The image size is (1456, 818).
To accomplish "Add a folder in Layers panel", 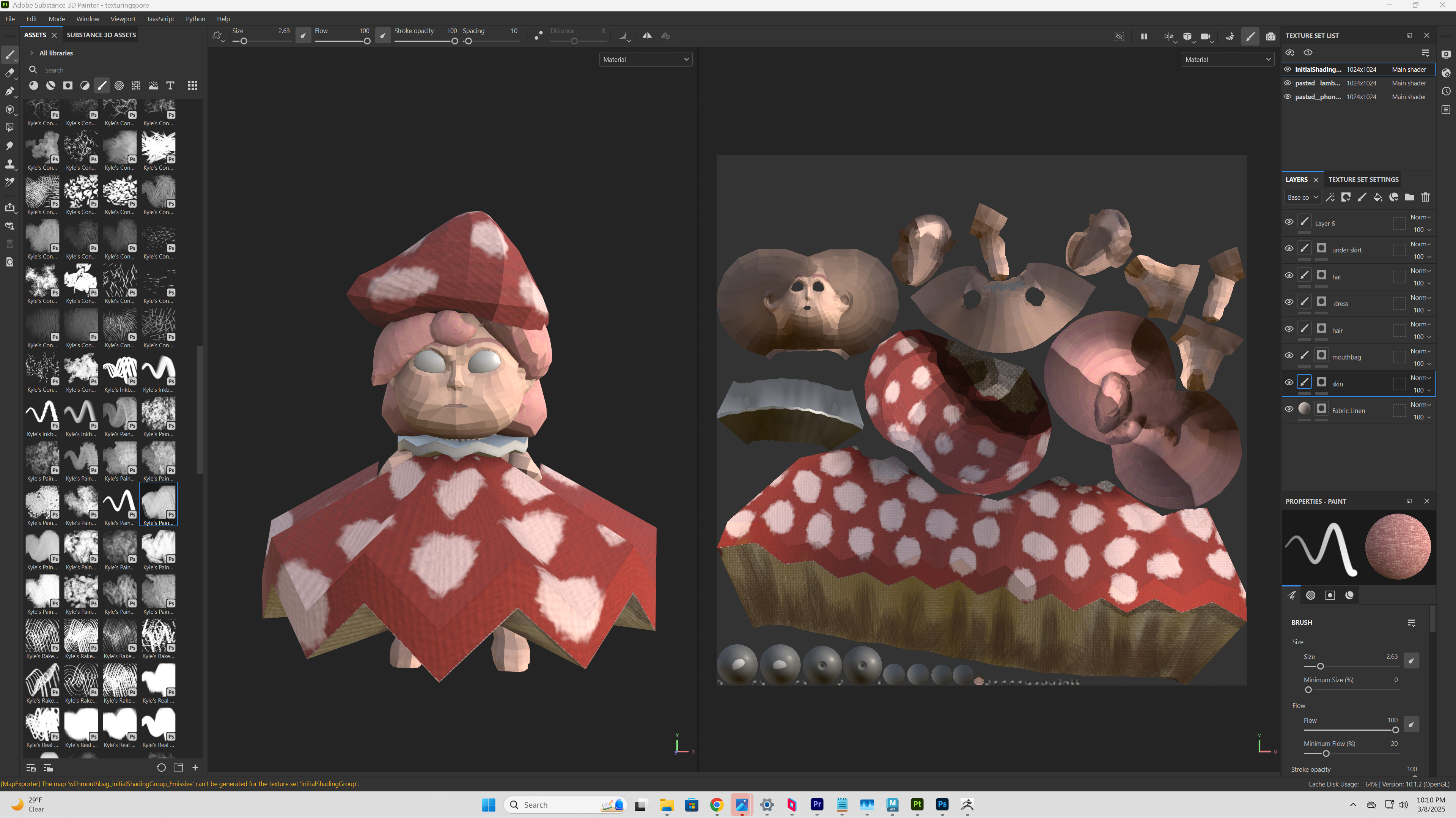I will pyautogui.click(x=1409, y=197).
